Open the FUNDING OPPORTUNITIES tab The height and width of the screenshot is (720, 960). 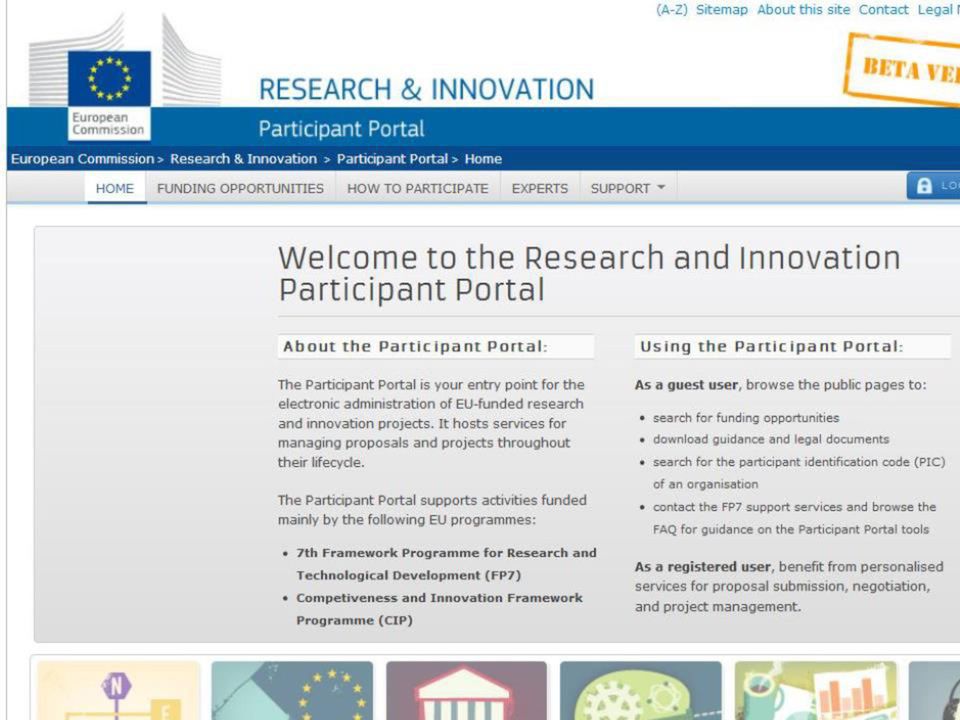(240, 188)
